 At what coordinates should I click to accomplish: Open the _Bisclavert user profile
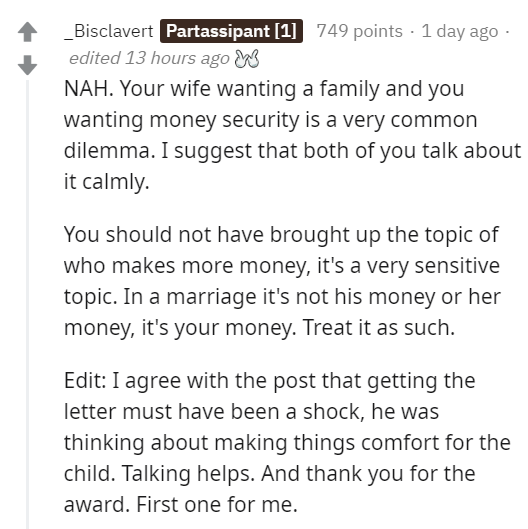pos(109,31)
